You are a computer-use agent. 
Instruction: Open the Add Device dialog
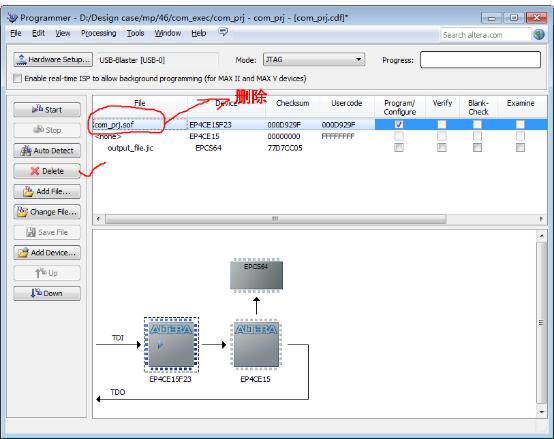click(x=47, y=253)
